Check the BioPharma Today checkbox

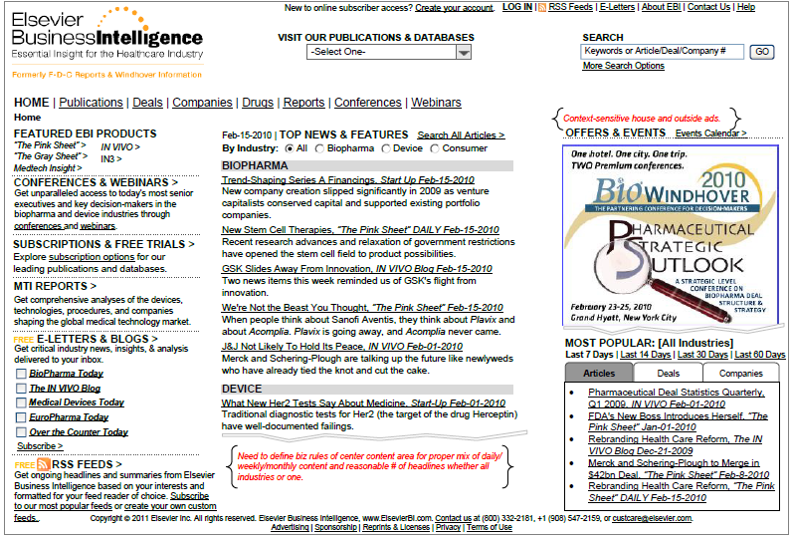(21, 374)
